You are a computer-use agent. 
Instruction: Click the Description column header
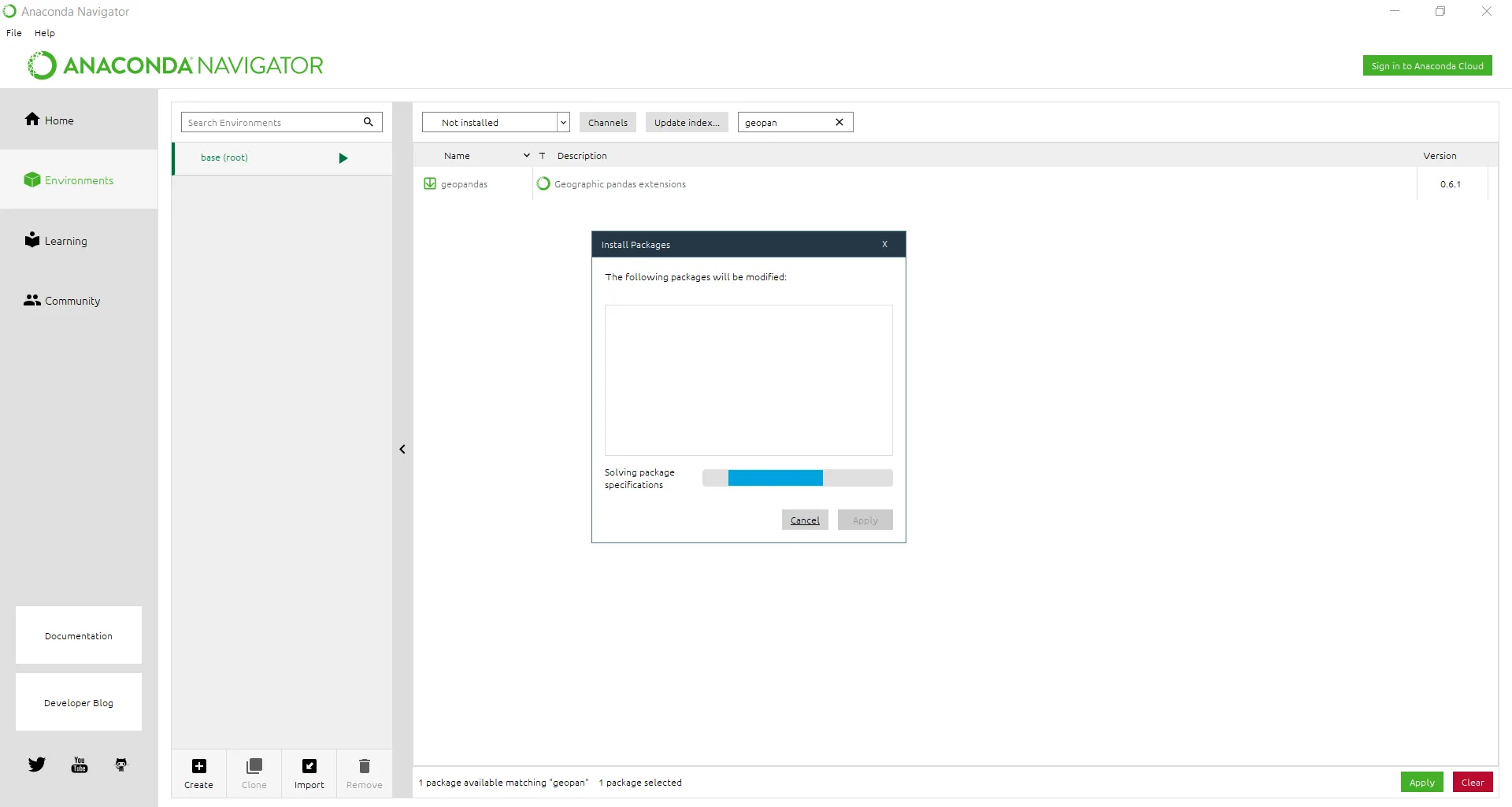click(x=582, y=156)
